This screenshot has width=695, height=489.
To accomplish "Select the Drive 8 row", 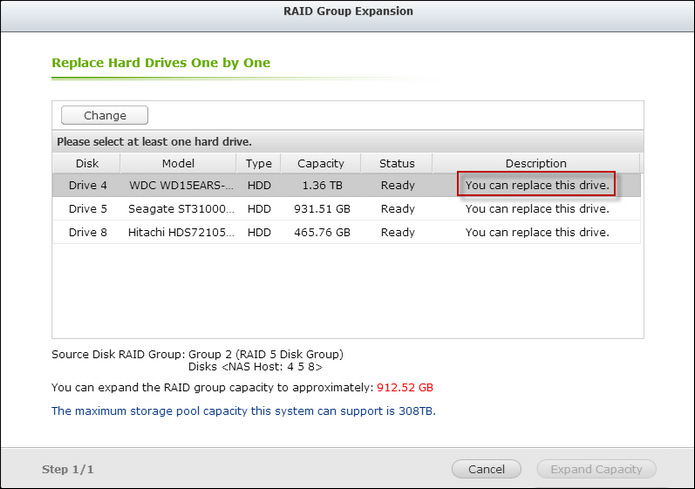I will [x=346, y=232].
